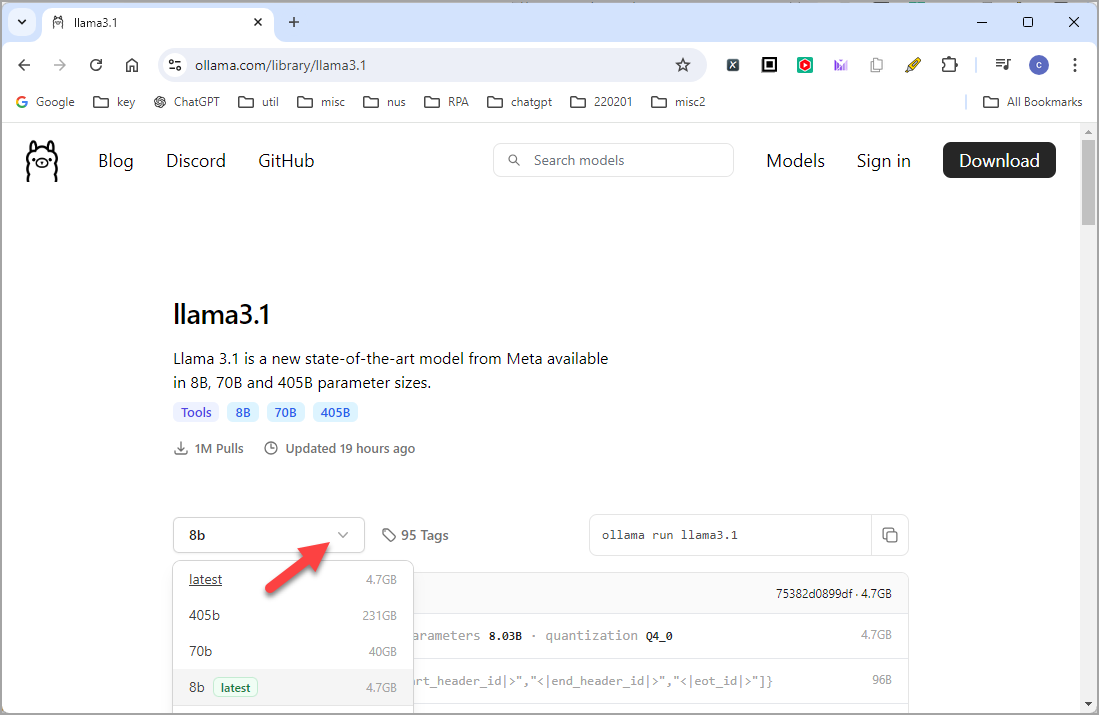
Task: Click the page vertical scrollbar thumb
Action: tap(1088, 182)
